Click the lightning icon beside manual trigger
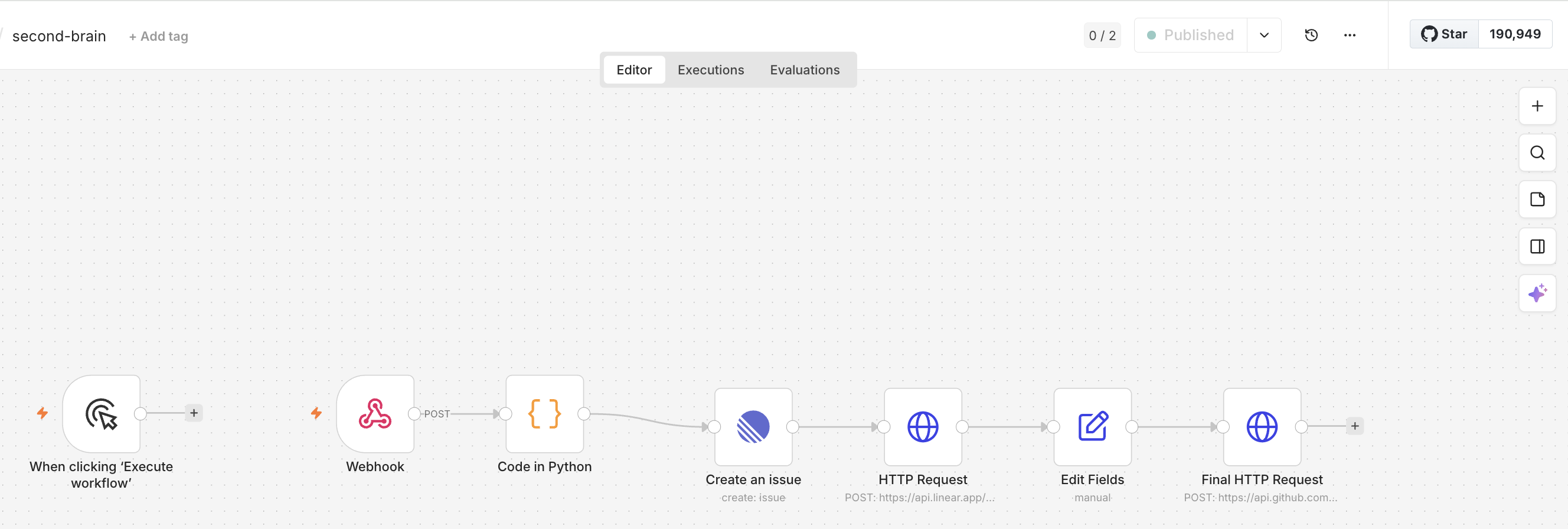The height and width of the screenshot is (529, 1568). coord(42,413)
